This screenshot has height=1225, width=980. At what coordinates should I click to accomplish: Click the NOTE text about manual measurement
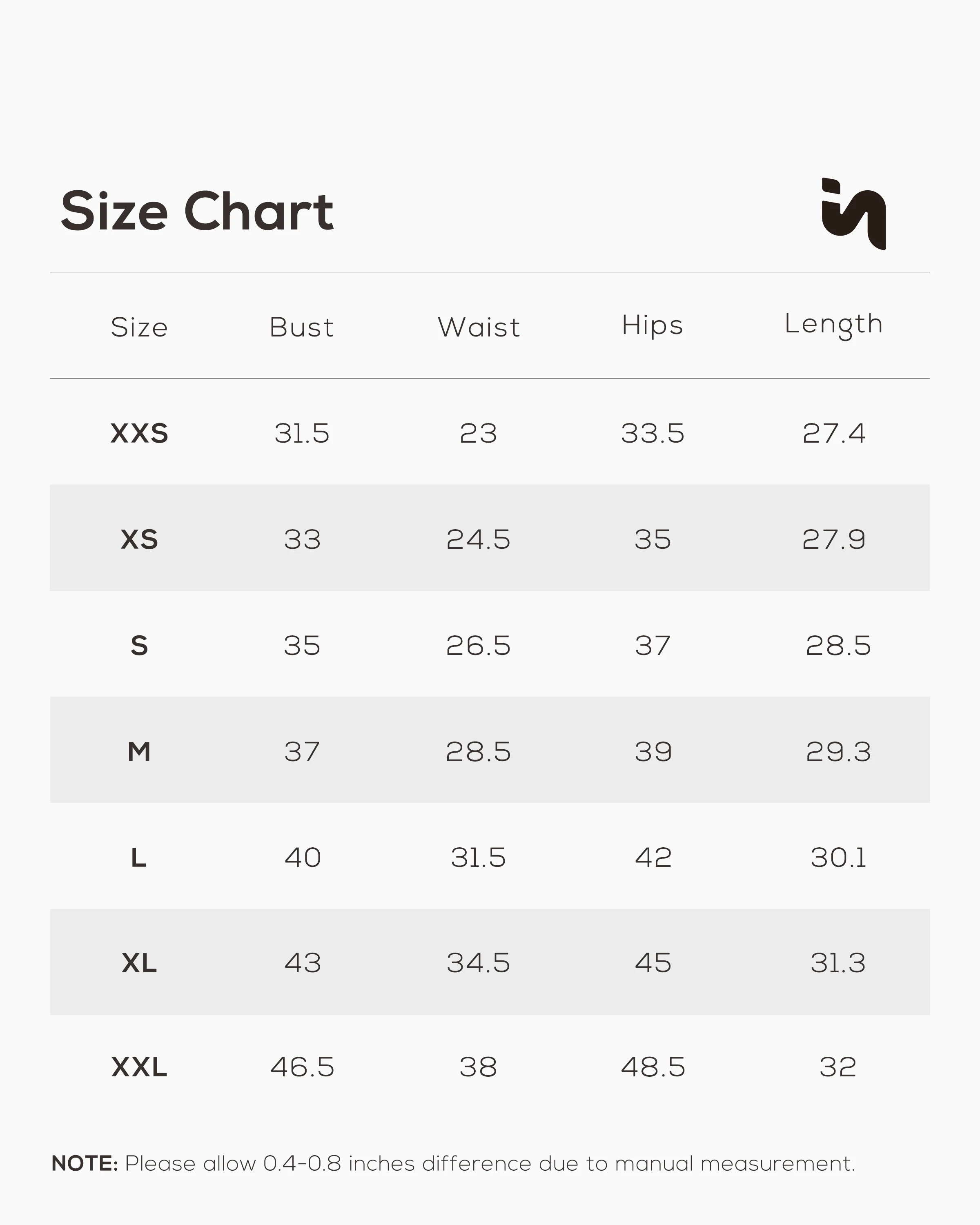[453, 1164]
